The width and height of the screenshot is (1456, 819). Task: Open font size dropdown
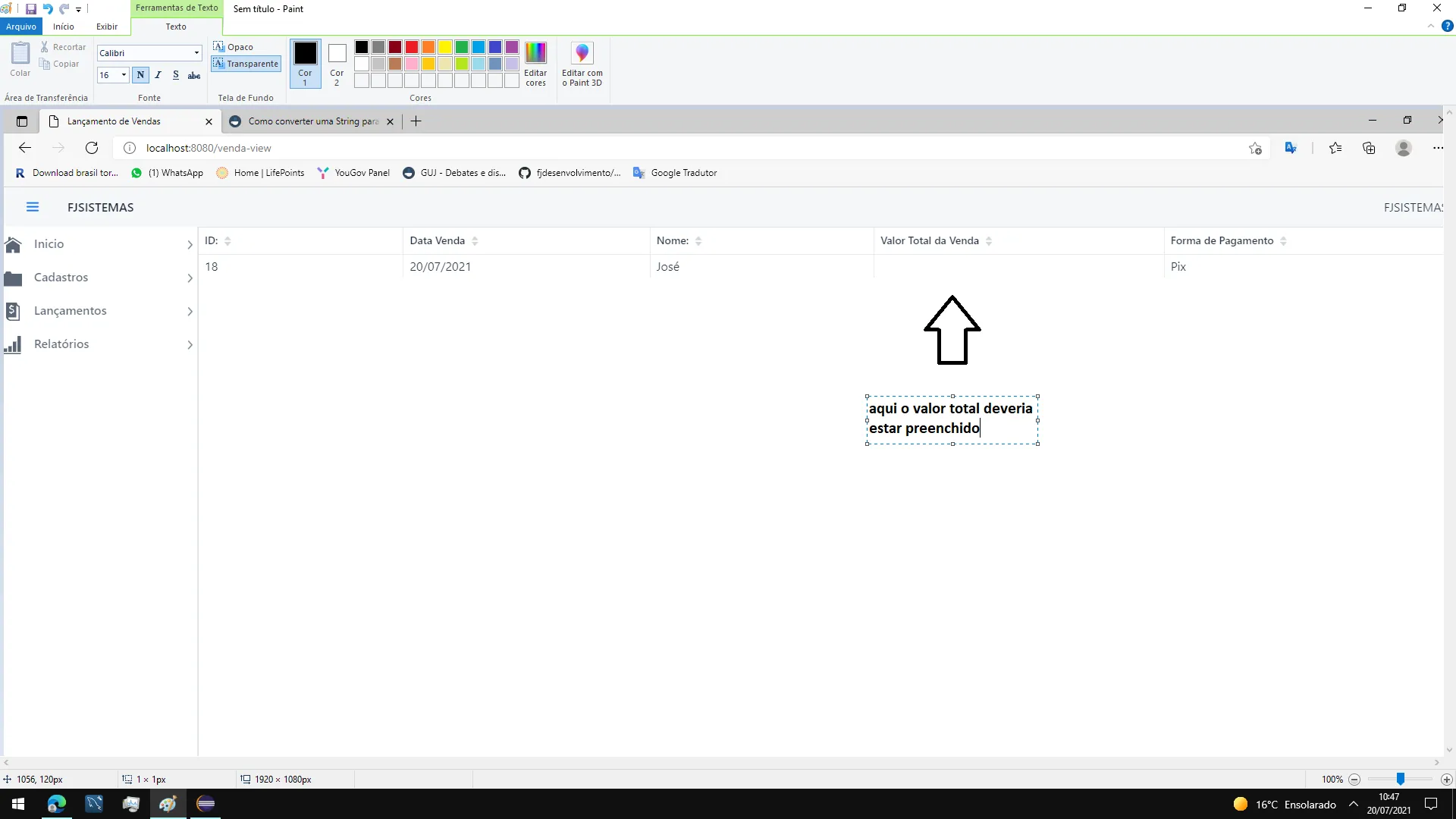click(x=124, y=75)
